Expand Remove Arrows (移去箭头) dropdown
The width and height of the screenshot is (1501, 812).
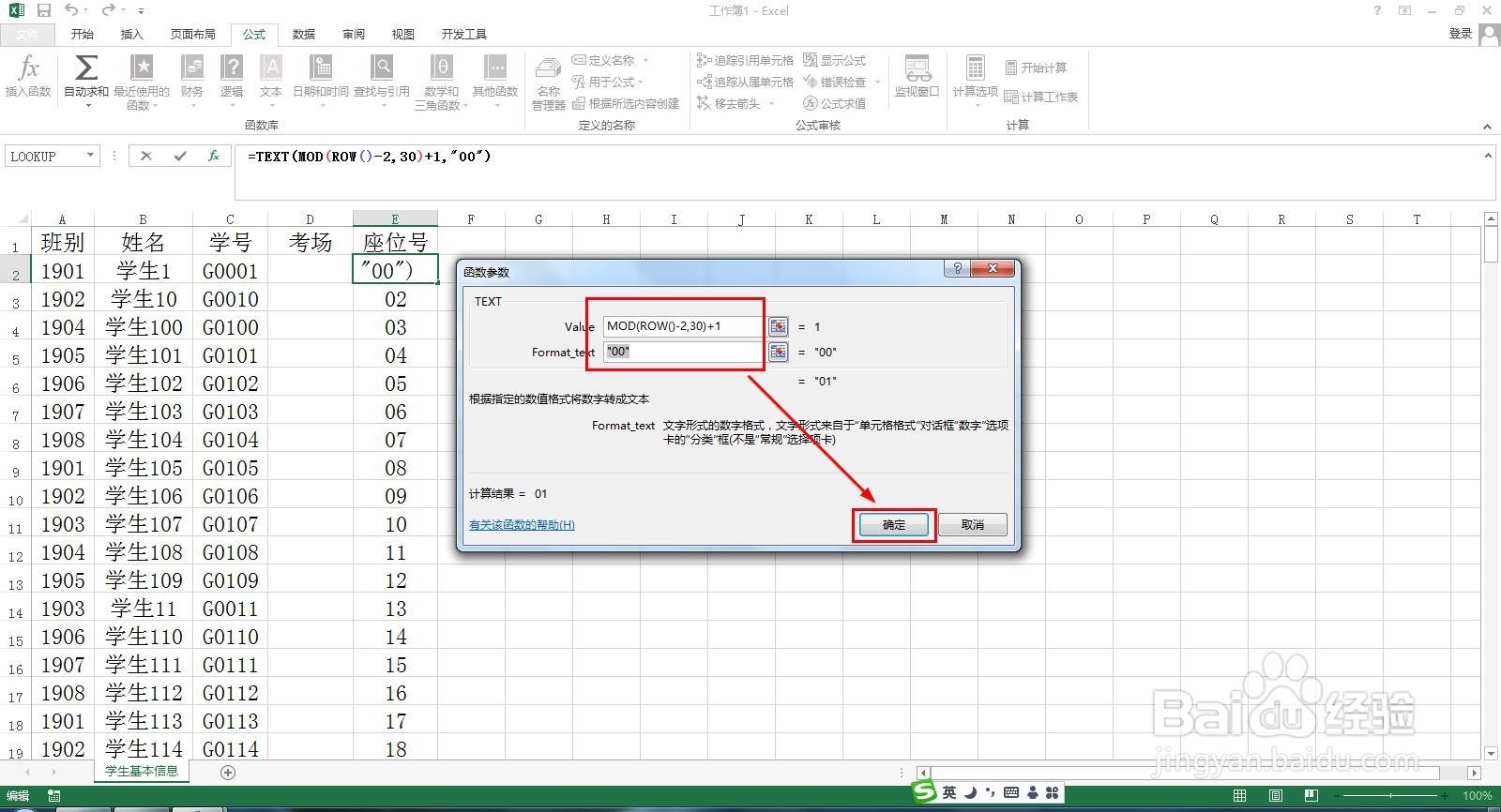(x=772, y=103)
